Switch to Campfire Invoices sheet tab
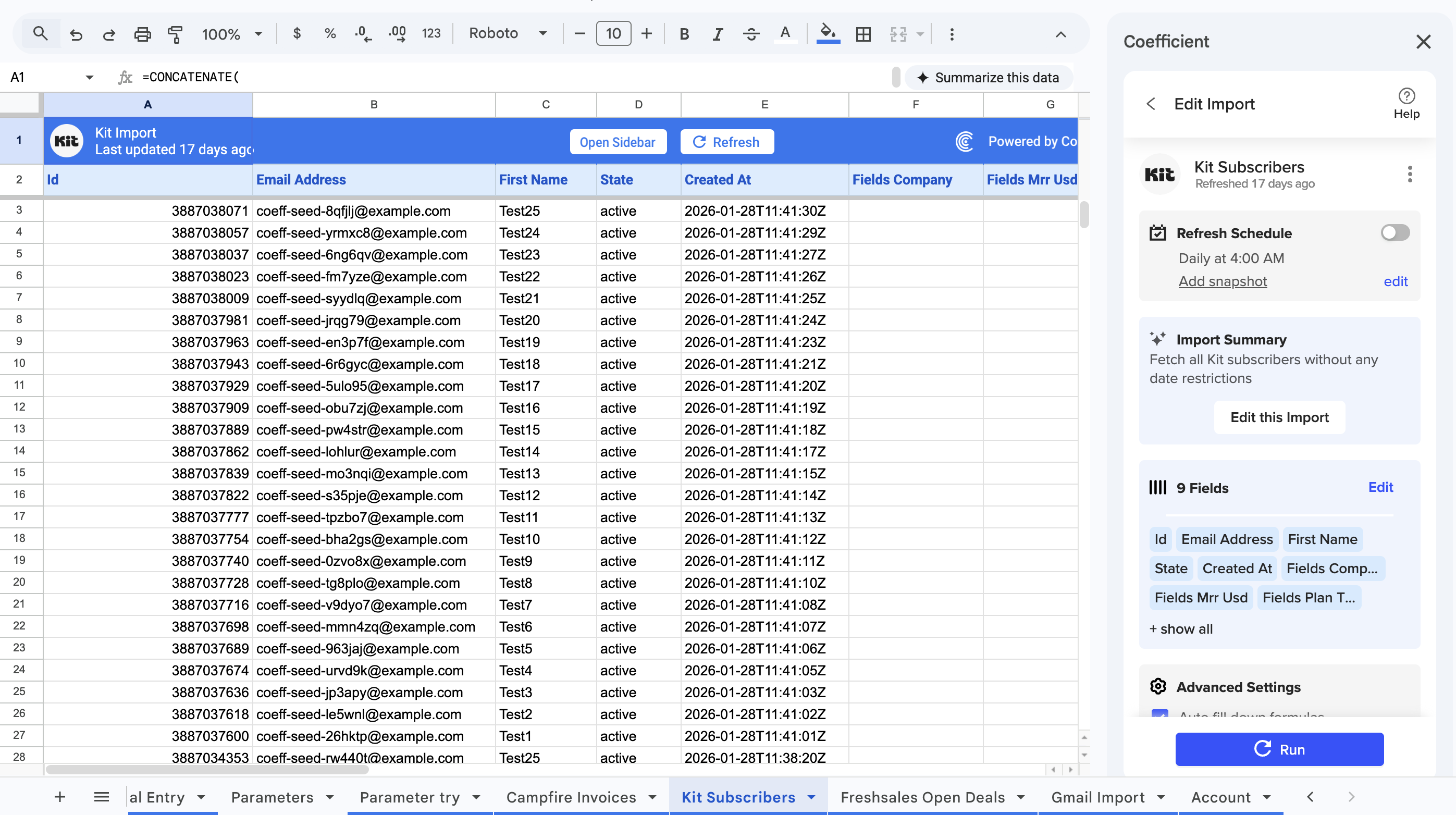1456x815 pixels. click(x=571, y=797)
